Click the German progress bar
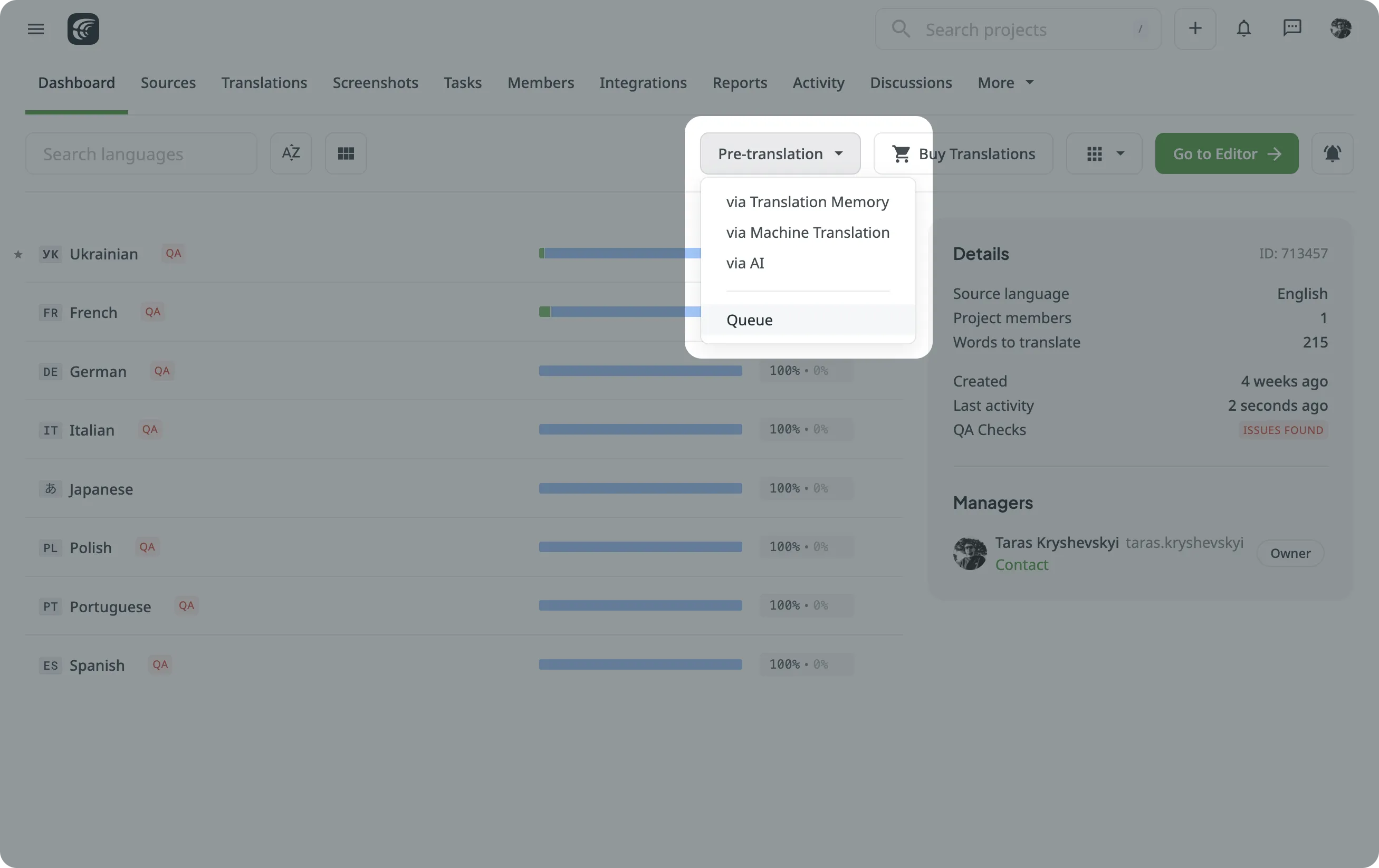 click(x=640, y=371)
